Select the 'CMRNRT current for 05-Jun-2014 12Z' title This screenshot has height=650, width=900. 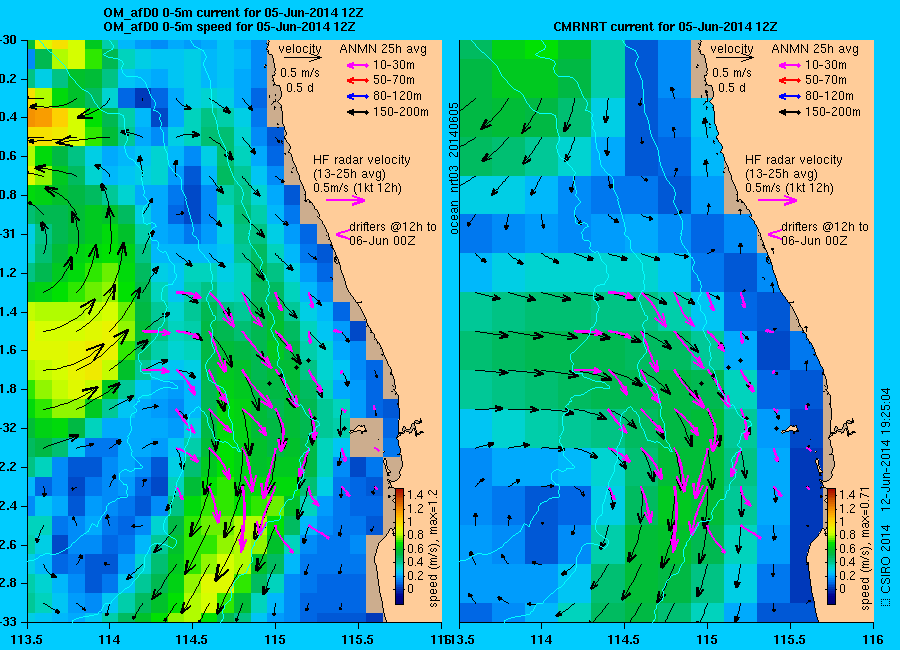point(665,26)
